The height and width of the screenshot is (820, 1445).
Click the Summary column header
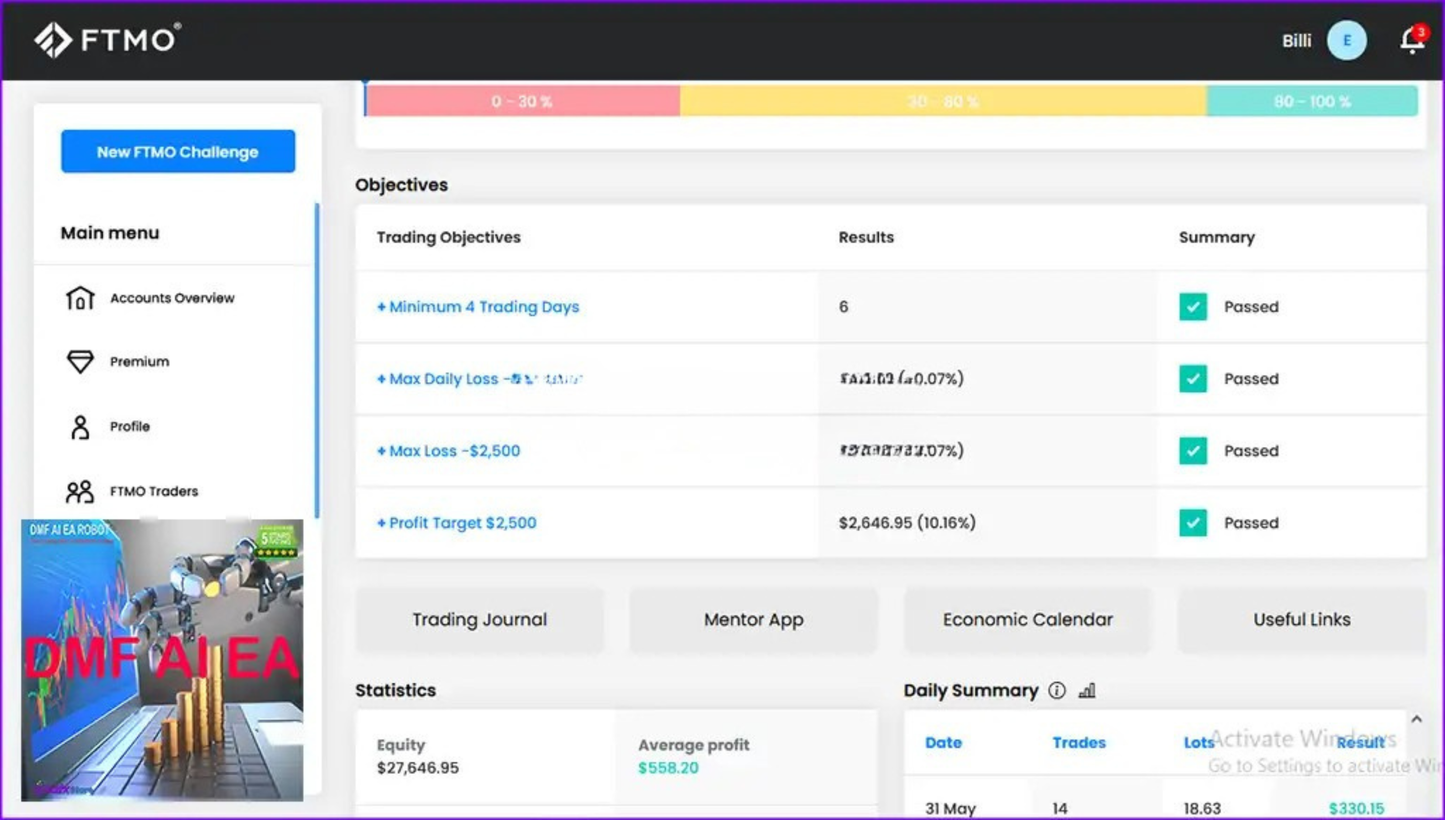(1217, 238)
